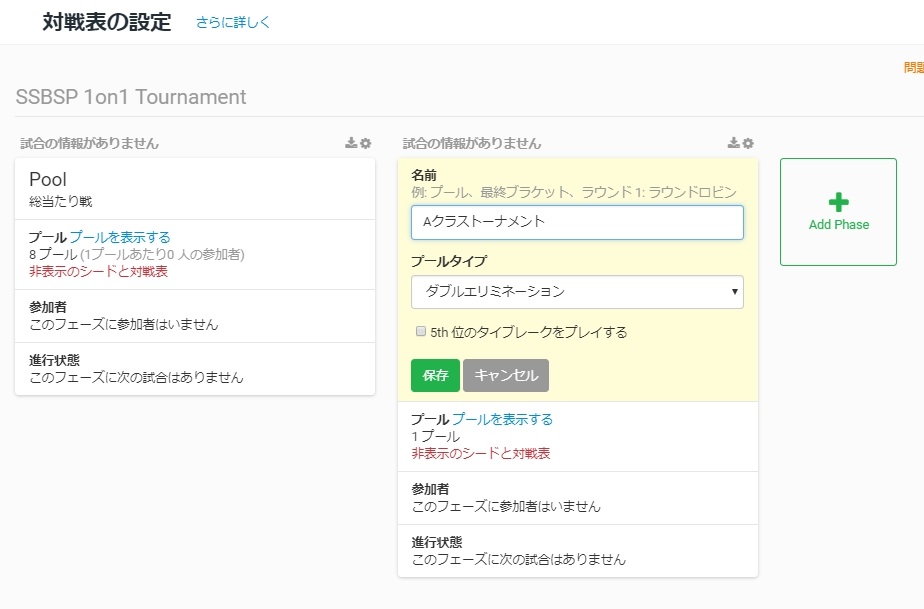Click the 総当たり戦 subtitle text
924x609 pixels.
(61, 202)
